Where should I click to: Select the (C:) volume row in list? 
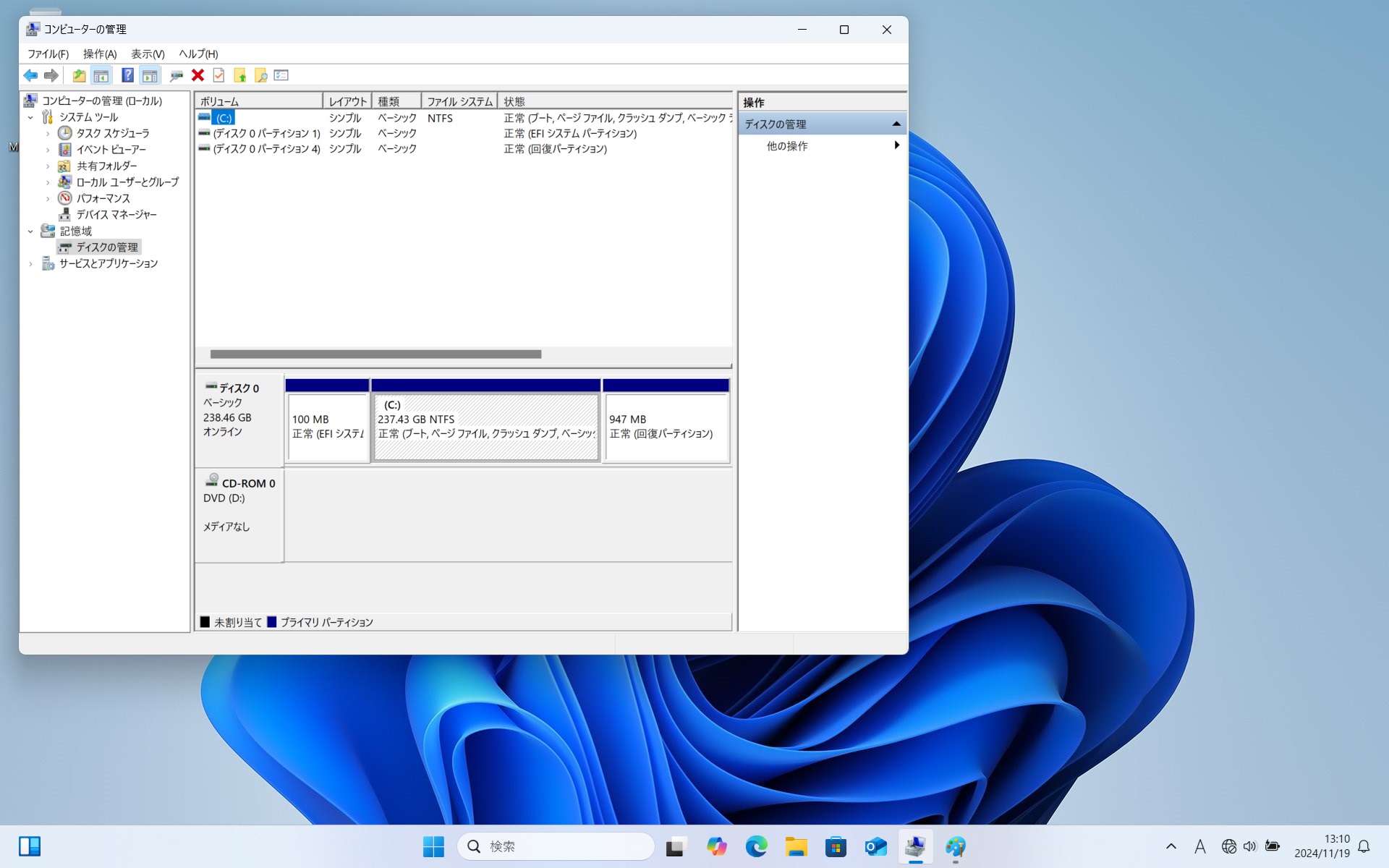[x=464, y=118]
